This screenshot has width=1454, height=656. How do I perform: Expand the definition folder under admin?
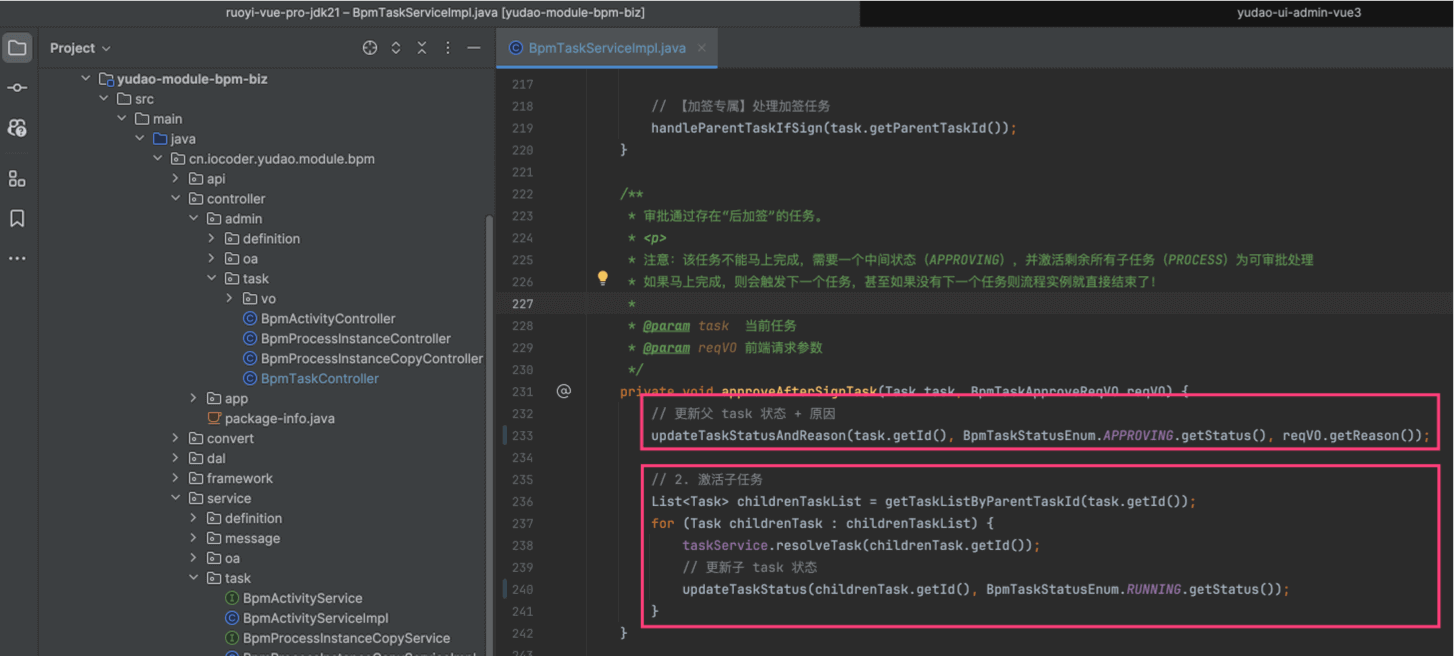click(x=212, y=239)
